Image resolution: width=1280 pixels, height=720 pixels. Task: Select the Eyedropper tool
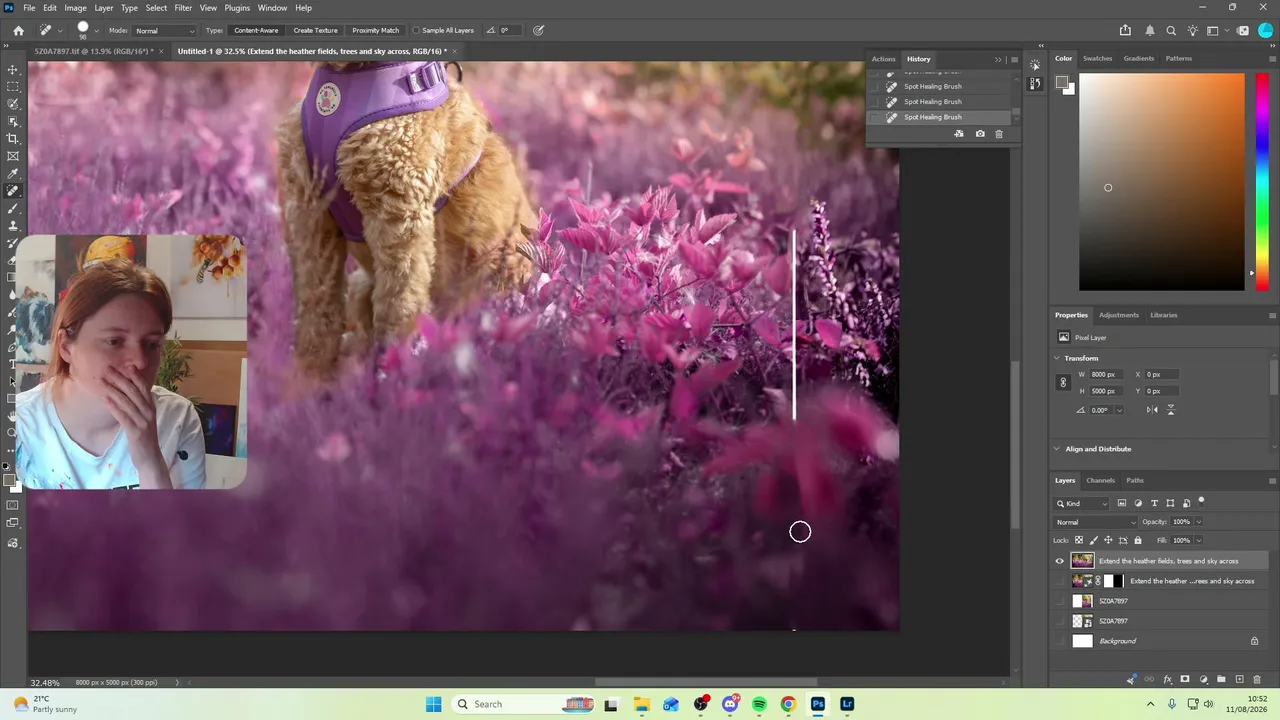[x=13, y=174]
